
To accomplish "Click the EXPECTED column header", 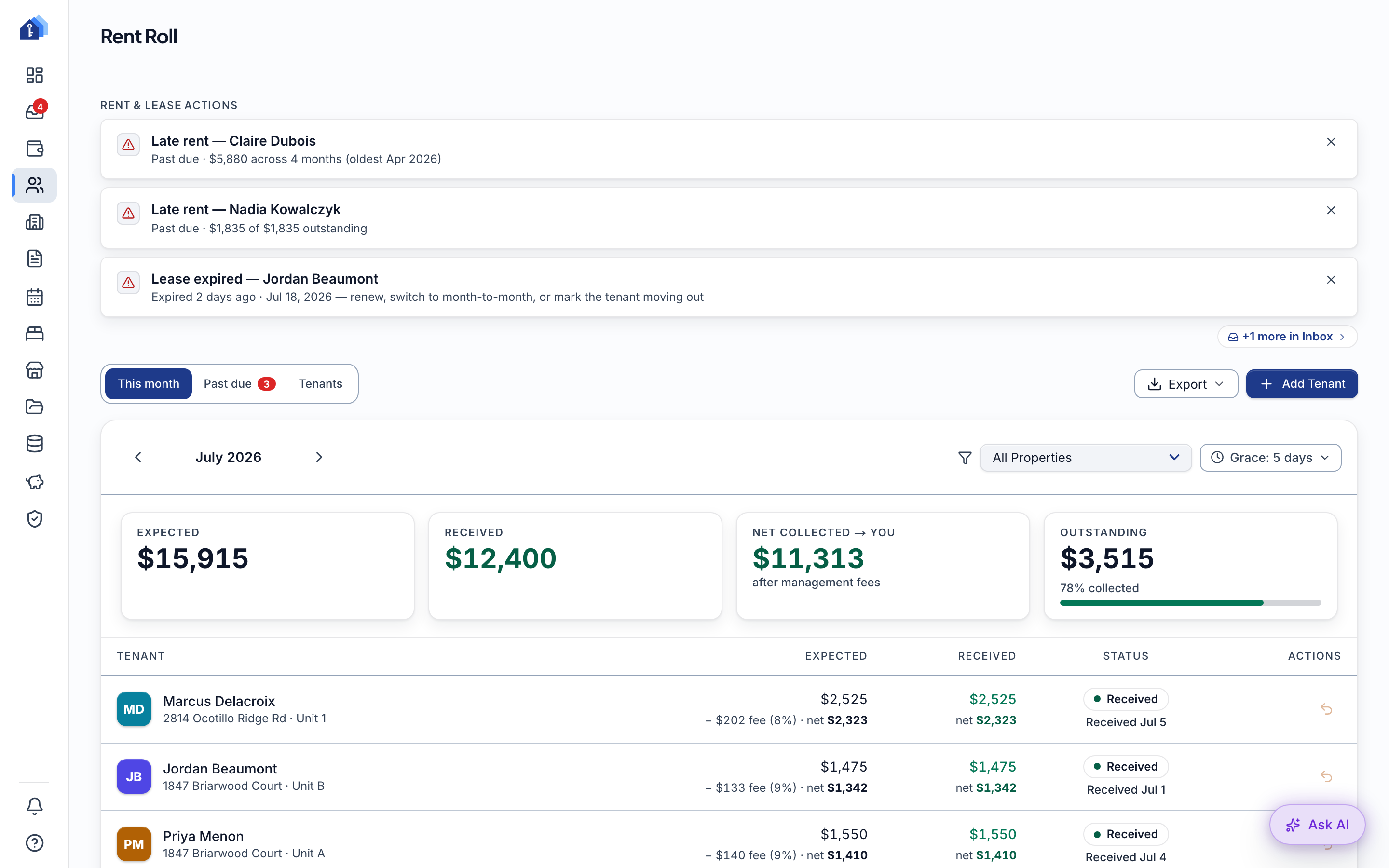I will [x=836, y=656].
